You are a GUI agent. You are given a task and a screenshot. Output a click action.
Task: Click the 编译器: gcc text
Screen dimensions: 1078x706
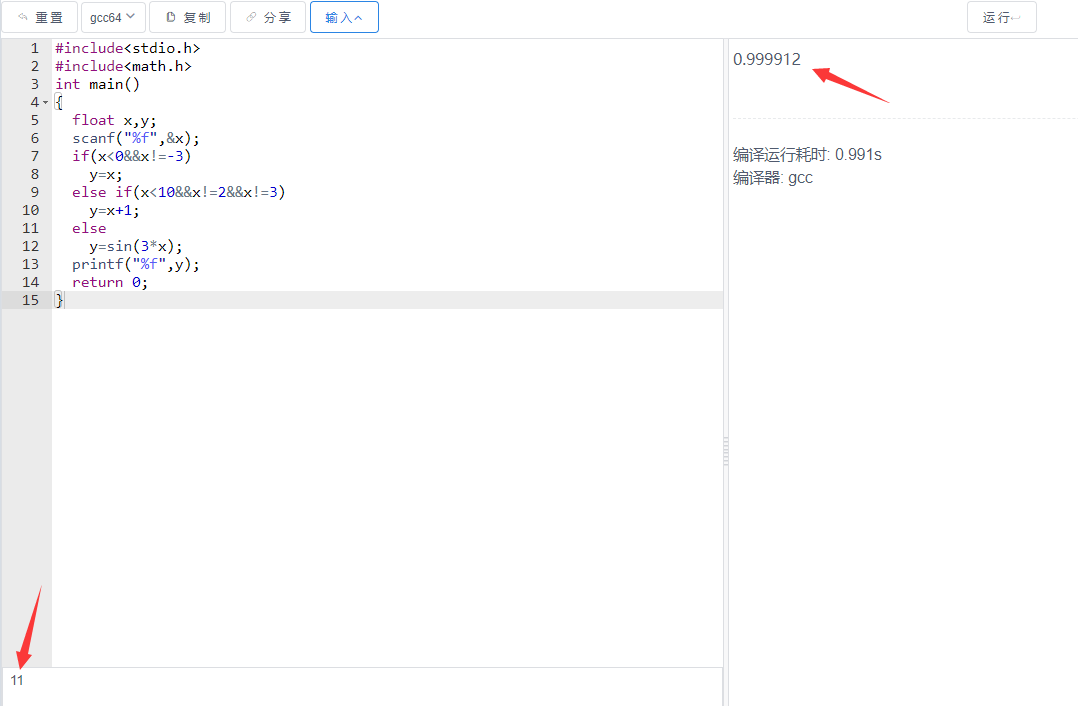click(773, 177)
